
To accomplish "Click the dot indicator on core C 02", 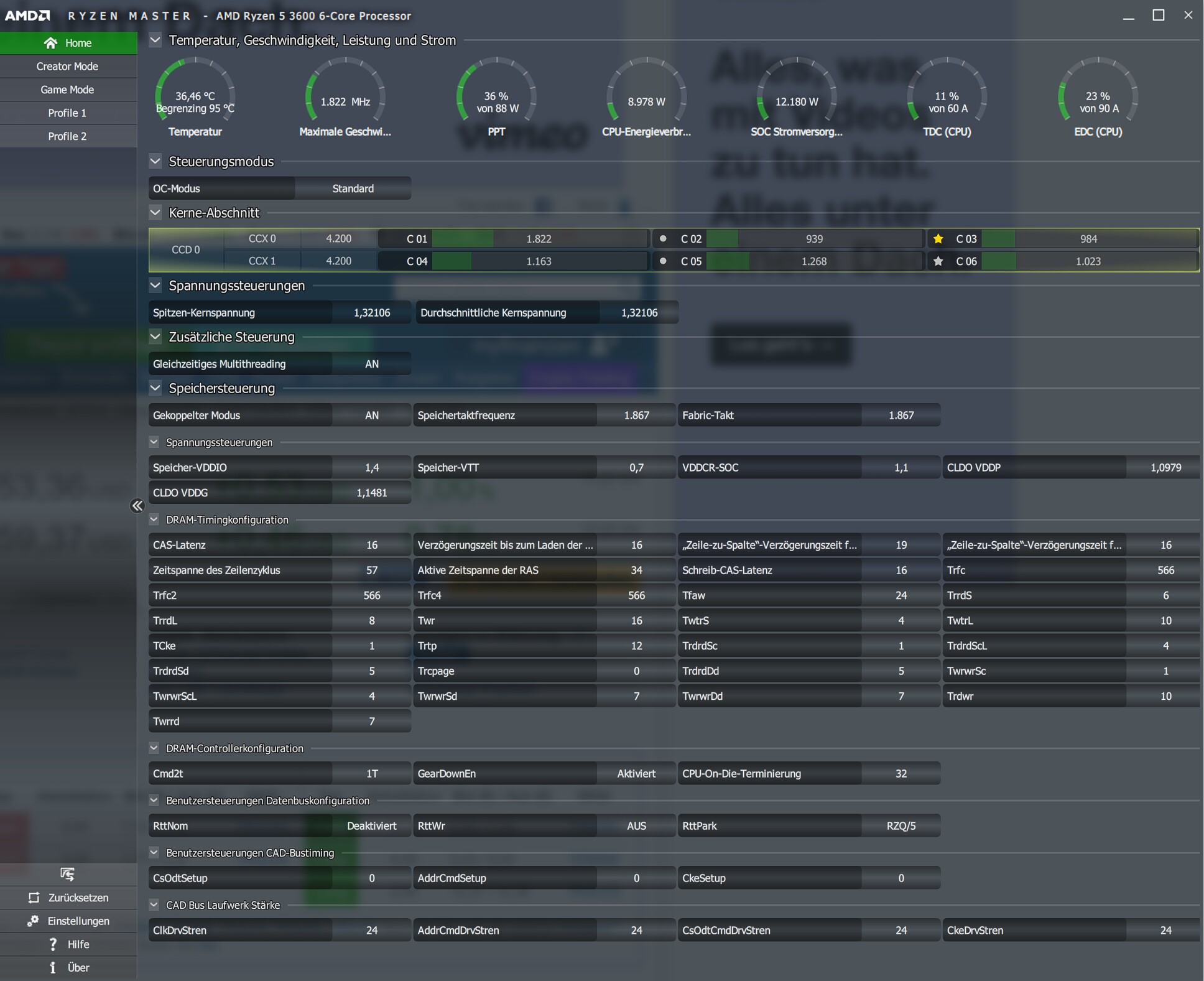I will (663, 239).
